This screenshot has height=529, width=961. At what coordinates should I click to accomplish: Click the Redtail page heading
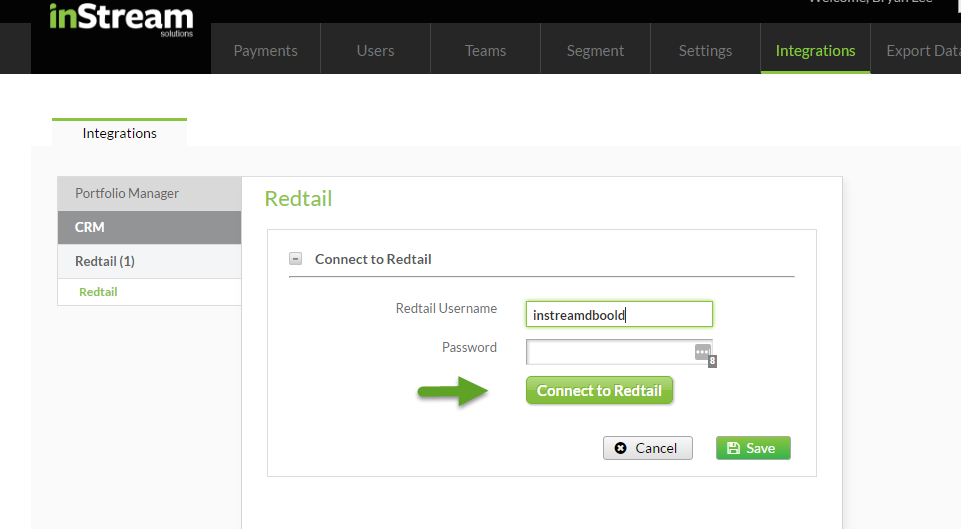pyautogui.click(x=298, y=199)
